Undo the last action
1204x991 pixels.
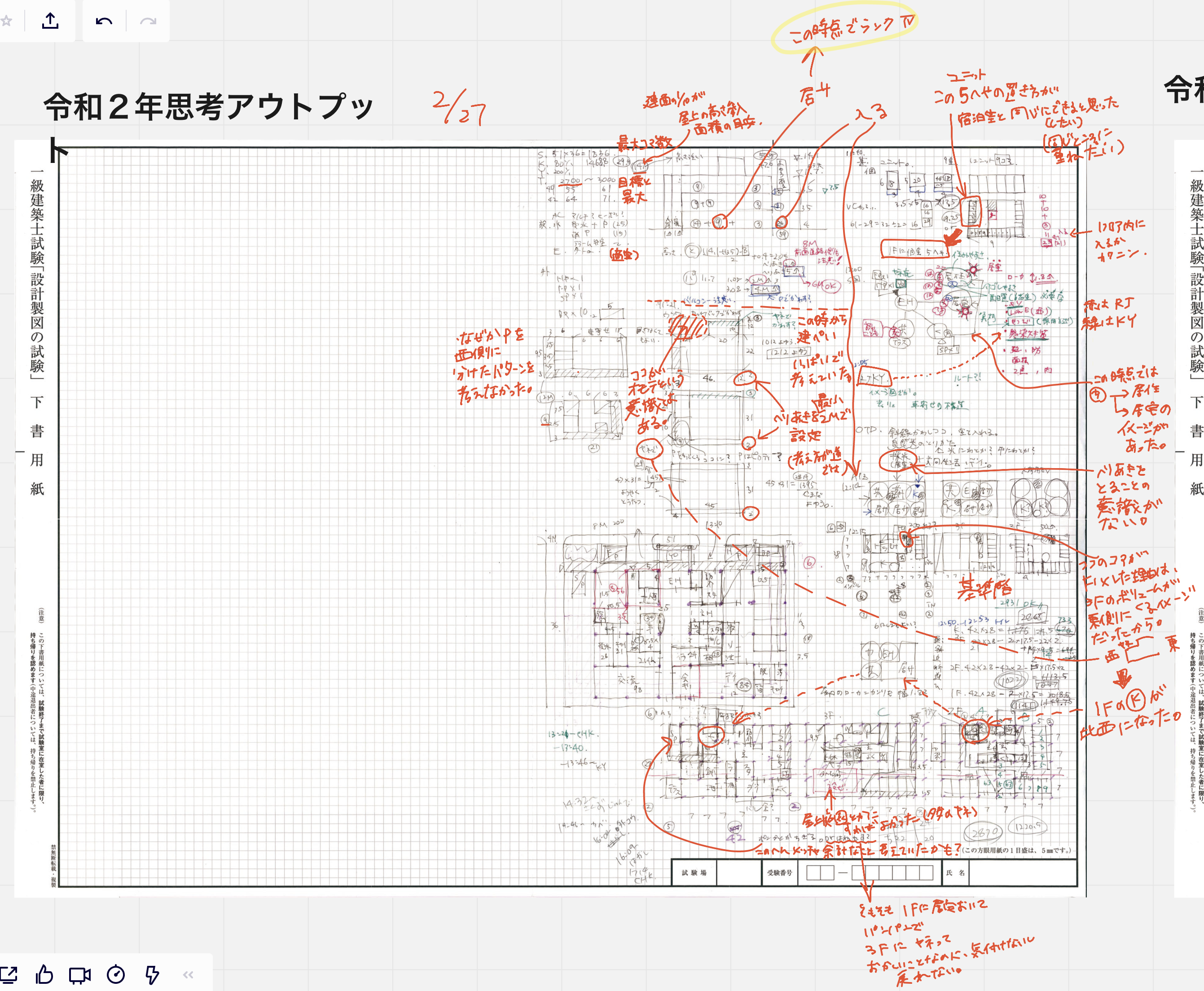click(x=104, y=22)
